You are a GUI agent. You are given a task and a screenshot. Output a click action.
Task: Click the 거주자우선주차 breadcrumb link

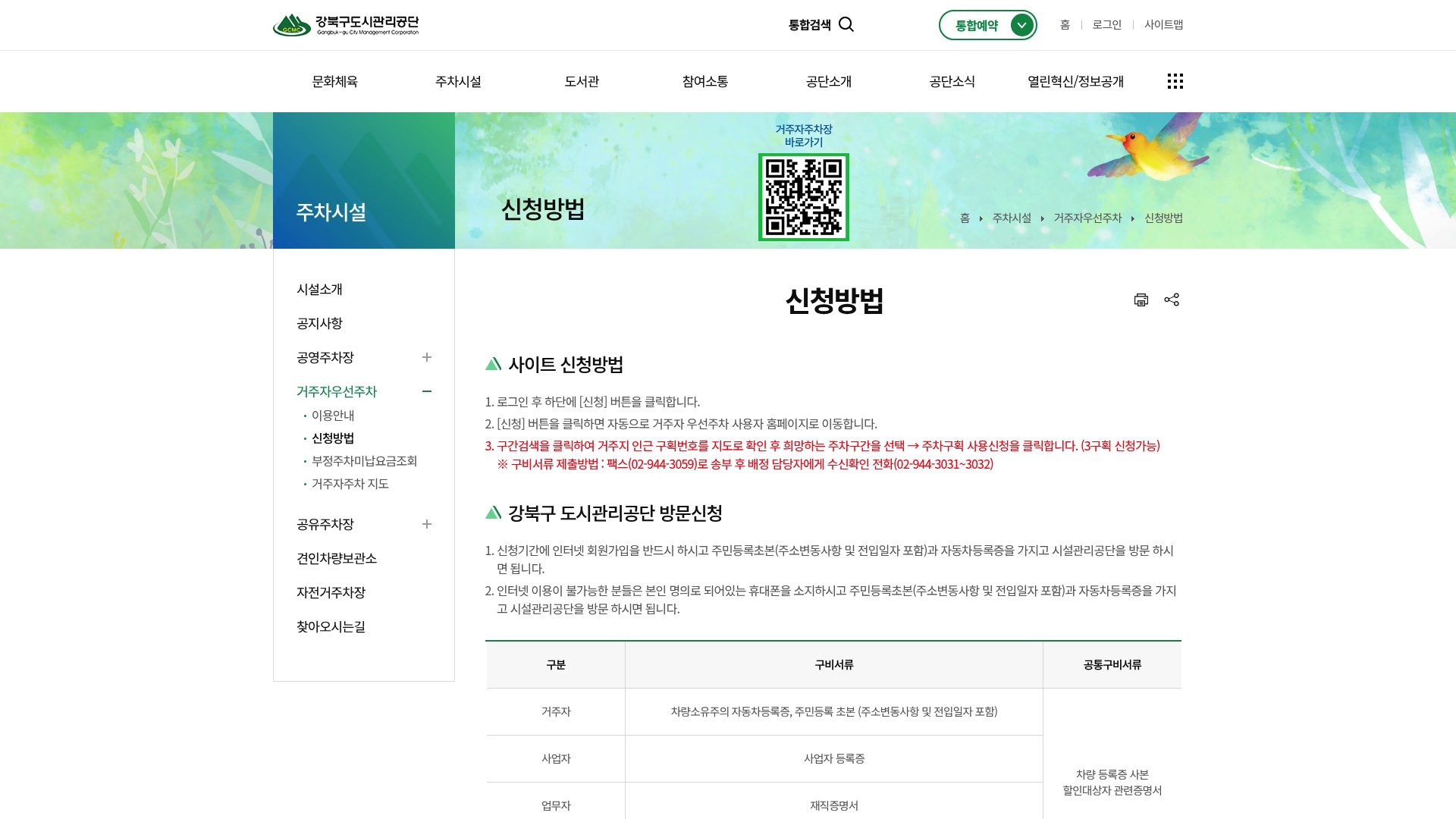[1087, 218]
